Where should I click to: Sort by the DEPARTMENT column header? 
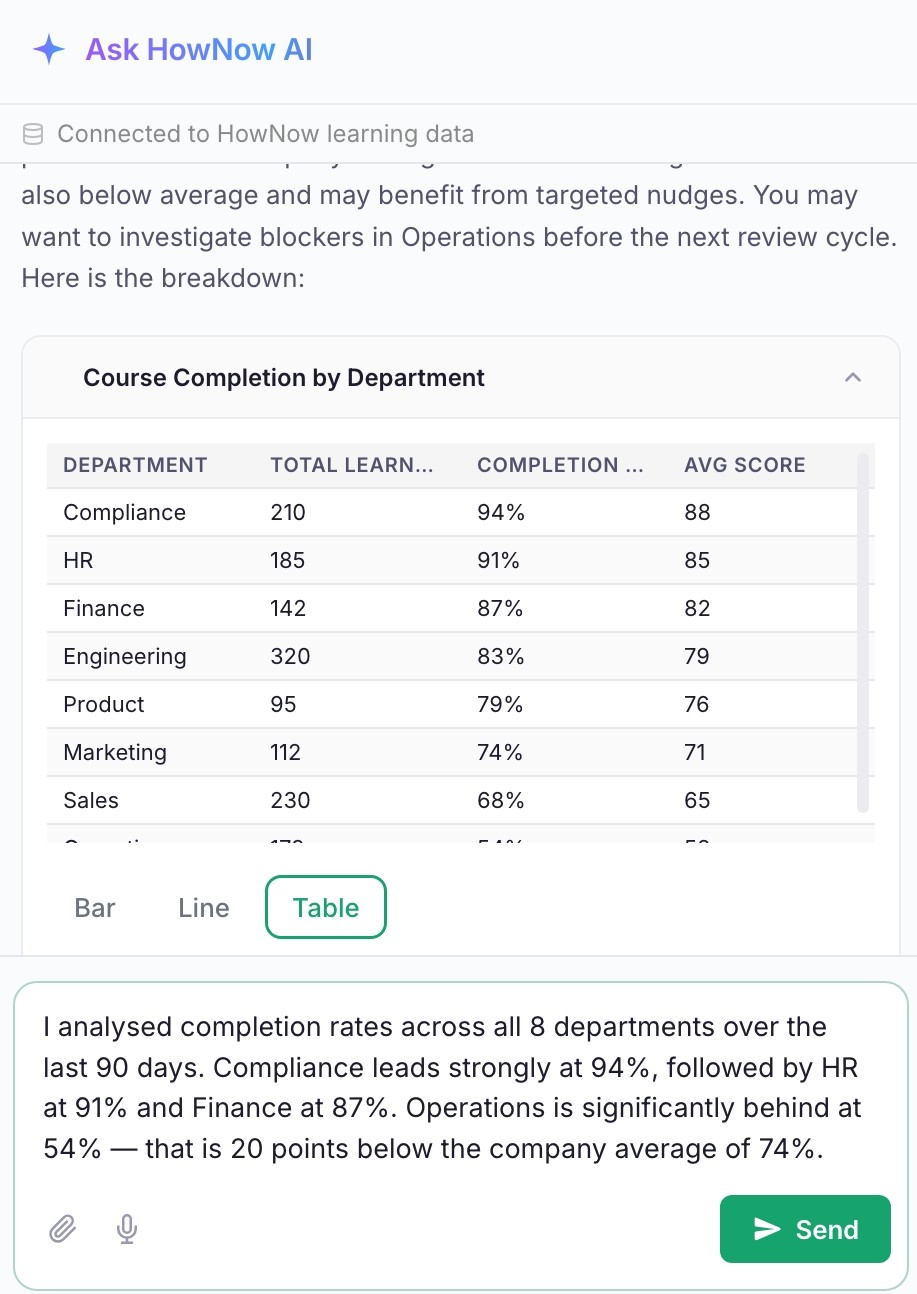coord(135,465)
